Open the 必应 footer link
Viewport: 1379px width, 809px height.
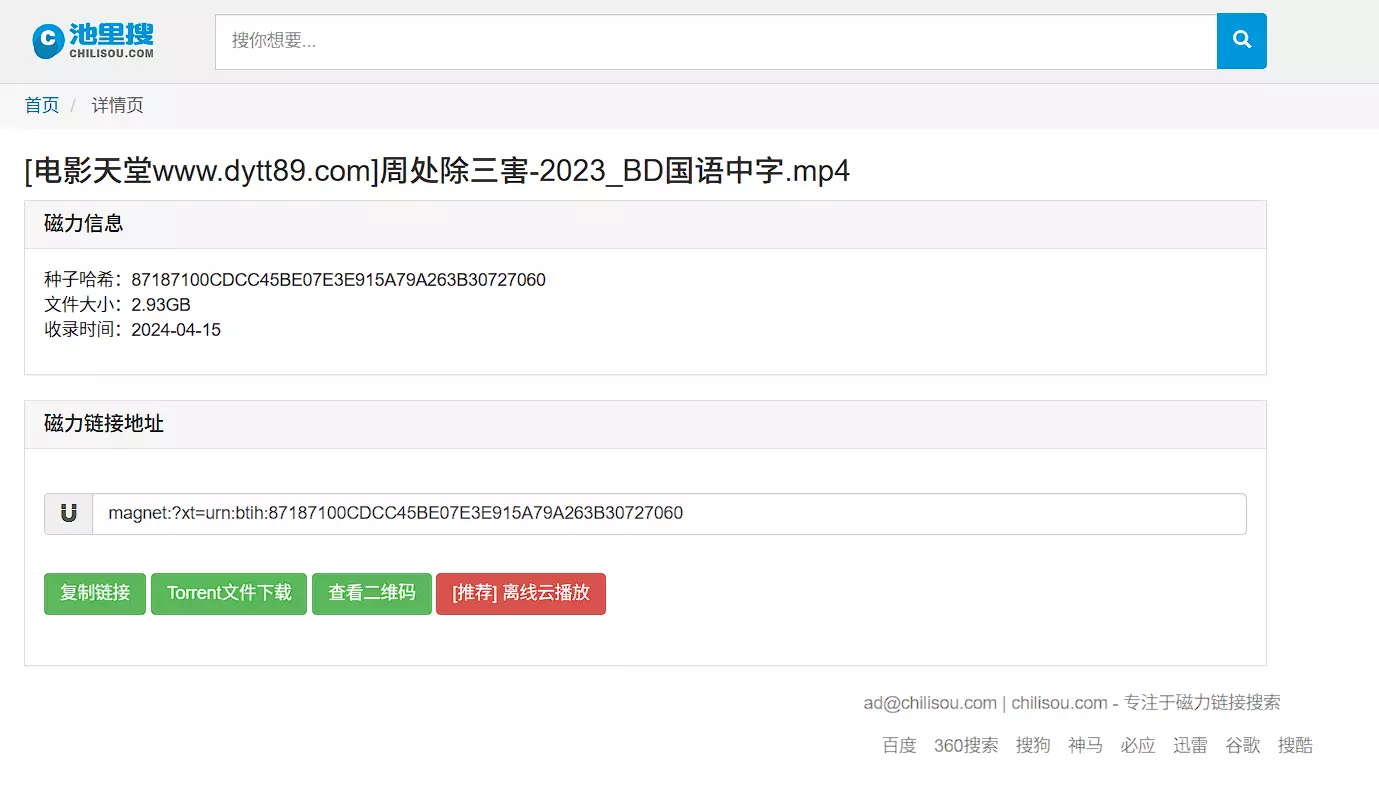[x=1138, y=746]
